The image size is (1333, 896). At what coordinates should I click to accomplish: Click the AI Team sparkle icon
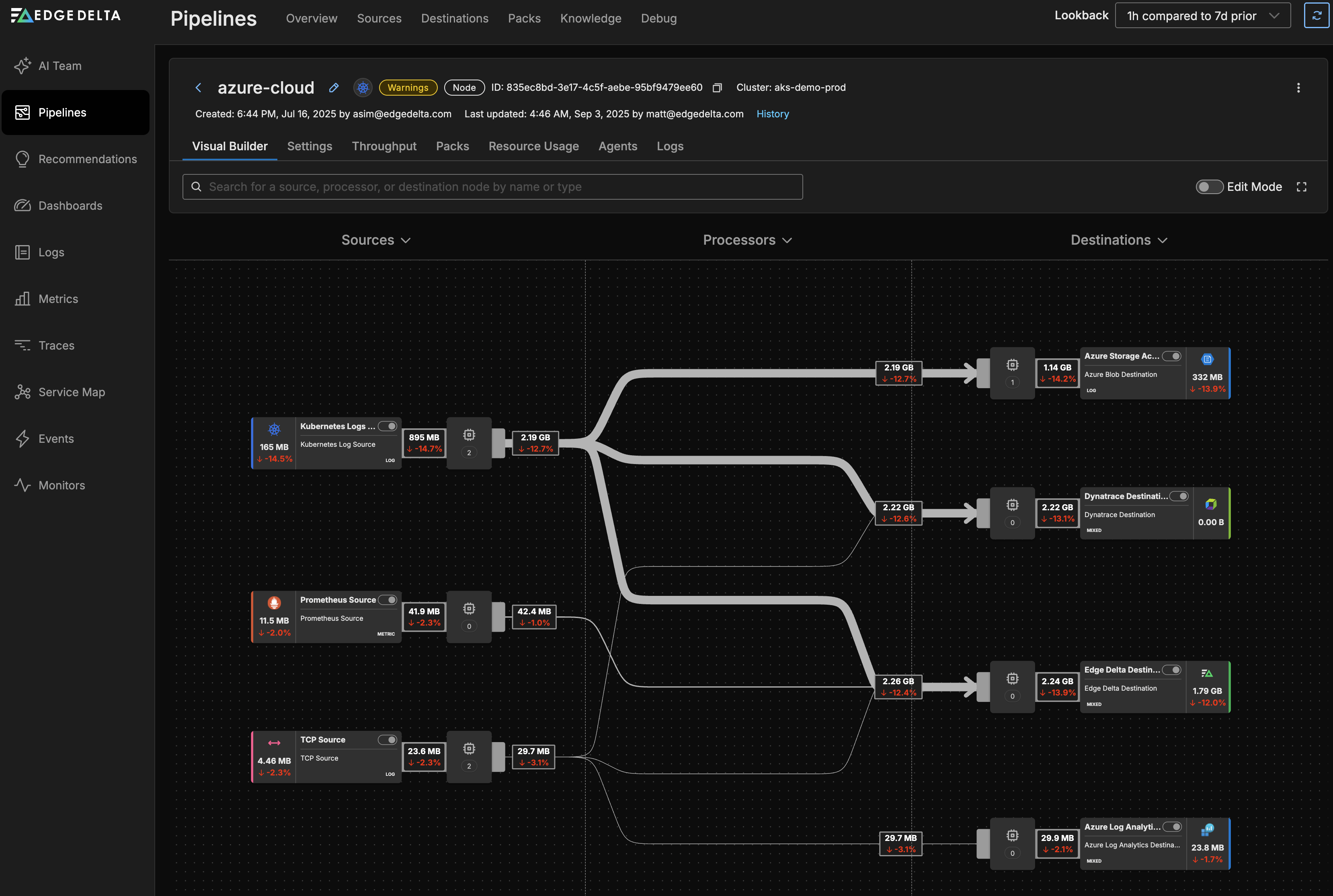click(22, 66)
